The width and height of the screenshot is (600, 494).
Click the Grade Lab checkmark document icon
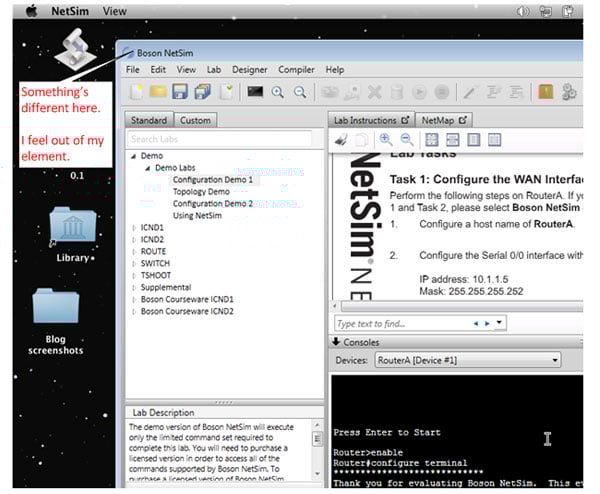pyautogui.click(x=227, y=92)
